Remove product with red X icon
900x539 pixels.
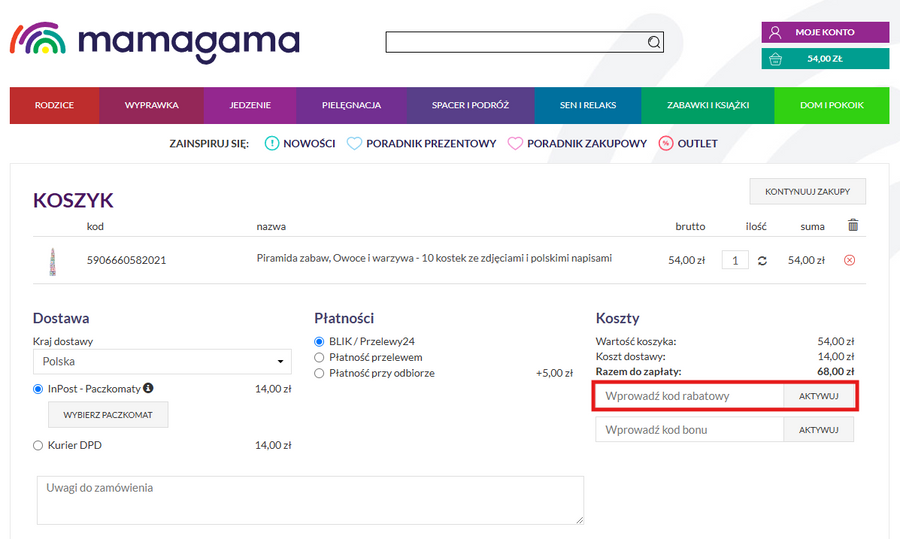(850, 260)
